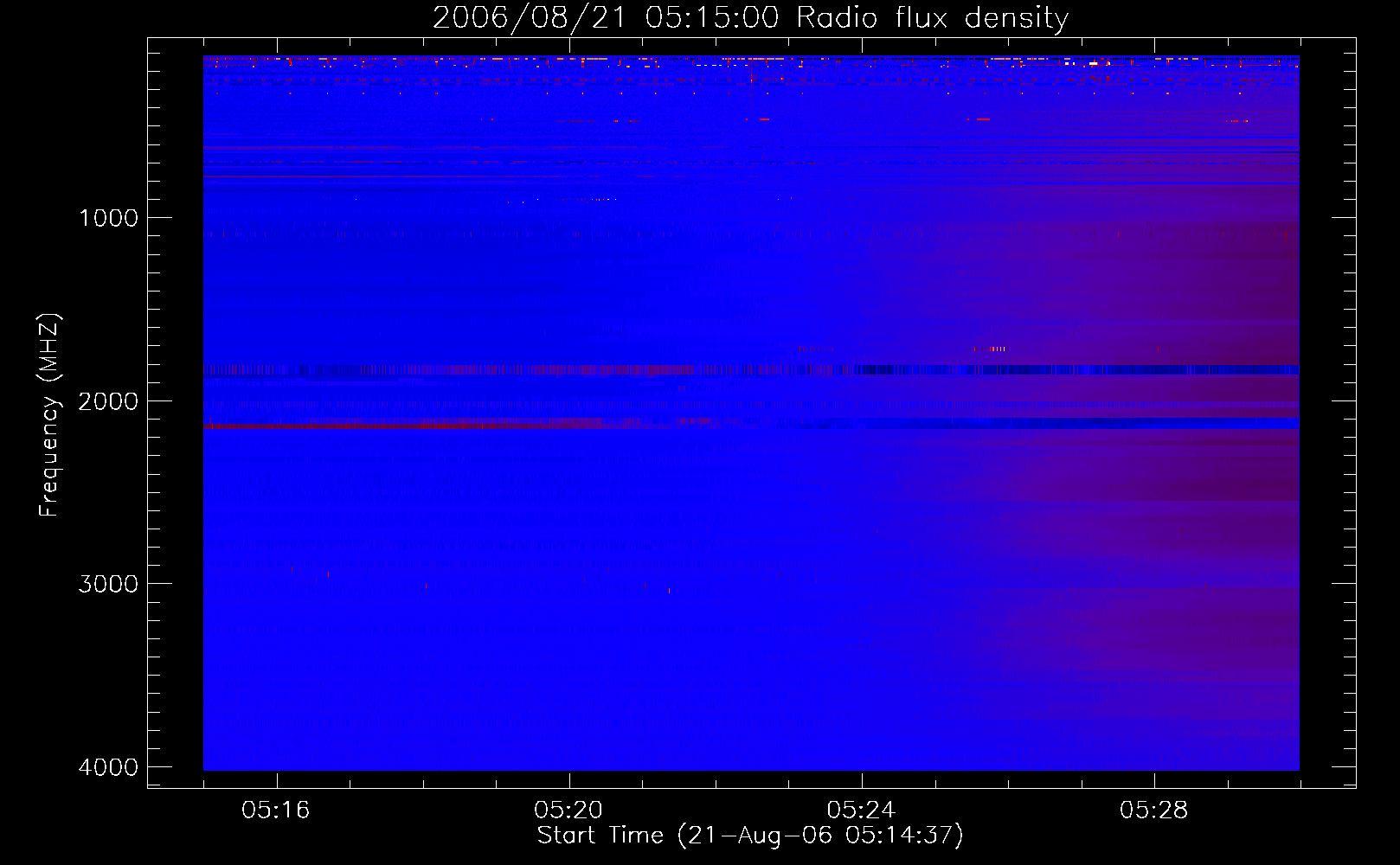
Task: Click the plot title '2006/08/21 05:15:00 Radio flux density'
Action: (750, 18)
